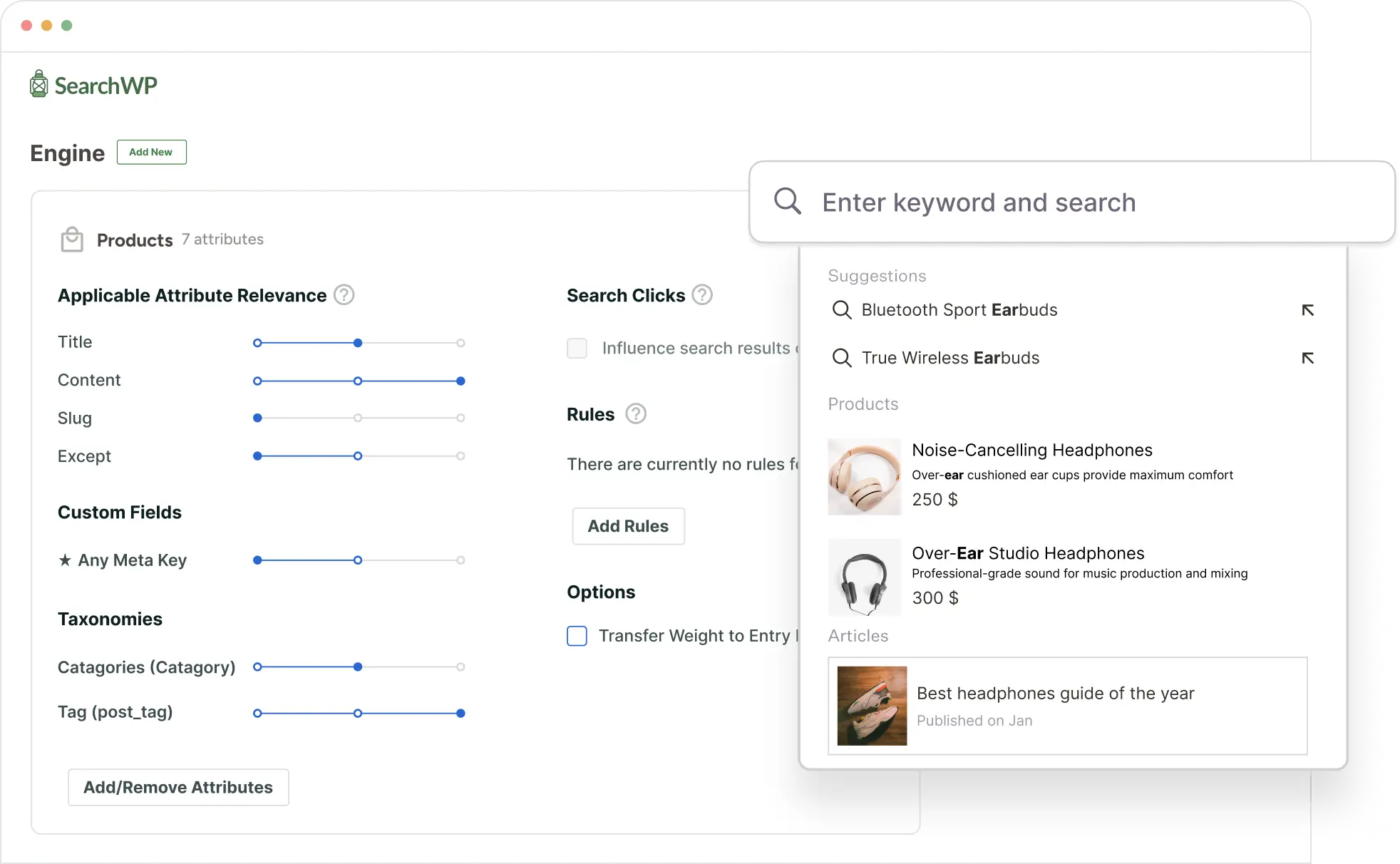Click the Add New button

151,152
